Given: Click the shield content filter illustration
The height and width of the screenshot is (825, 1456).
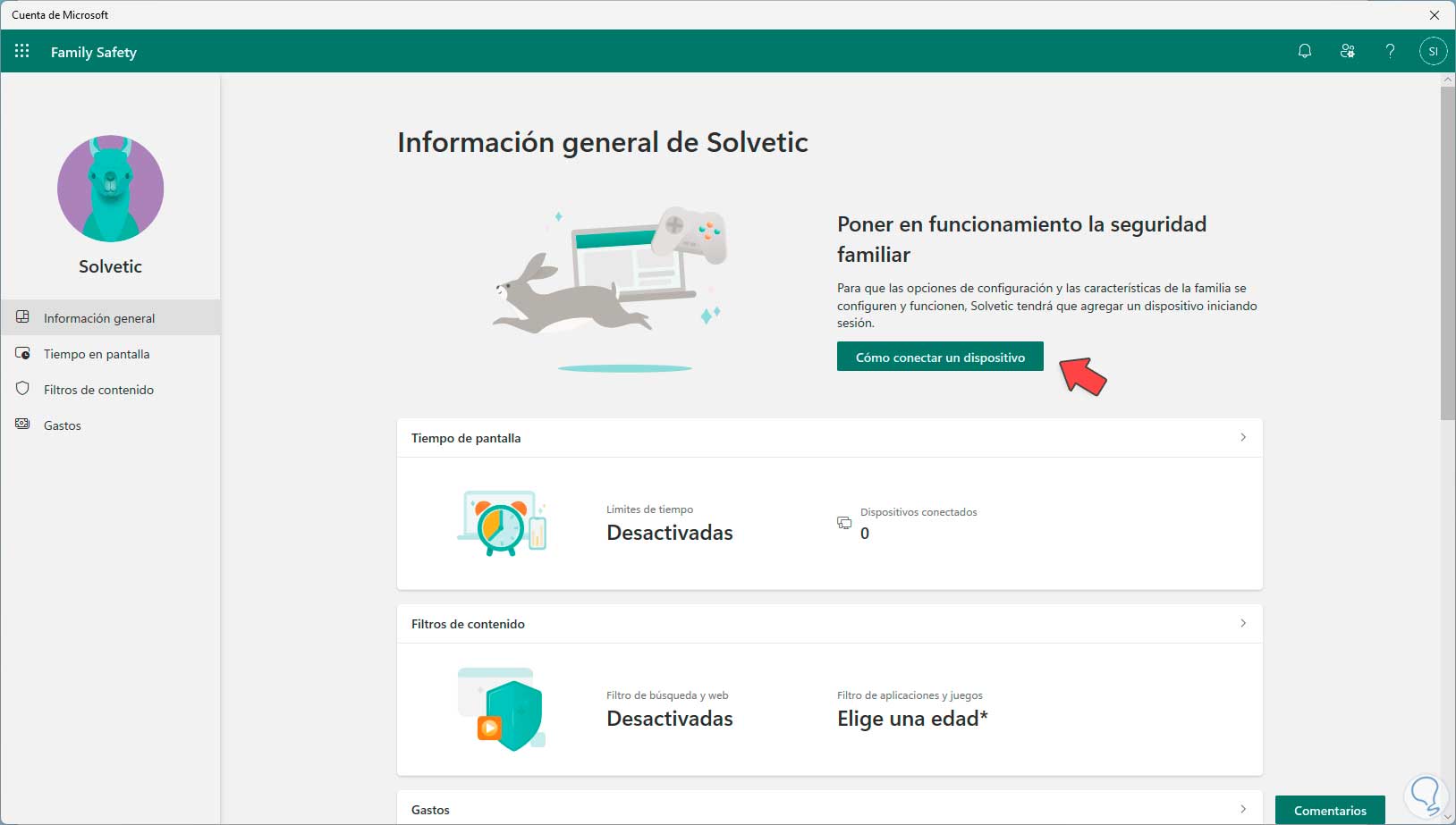Looking at the screenshot, I should coord(502,709).
